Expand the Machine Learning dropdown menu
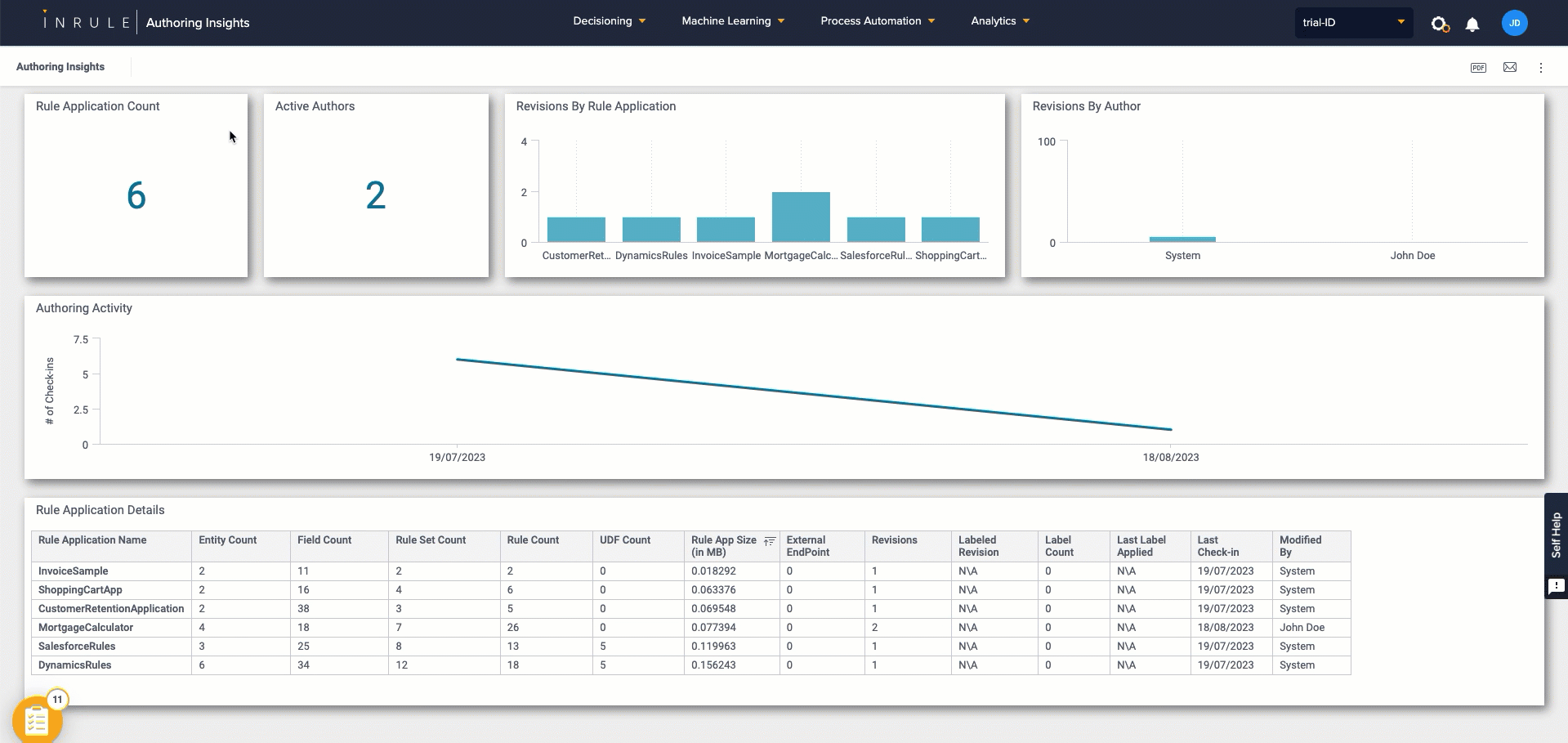This screenshot has width=1568, height=743. click(x=733, y=21)
